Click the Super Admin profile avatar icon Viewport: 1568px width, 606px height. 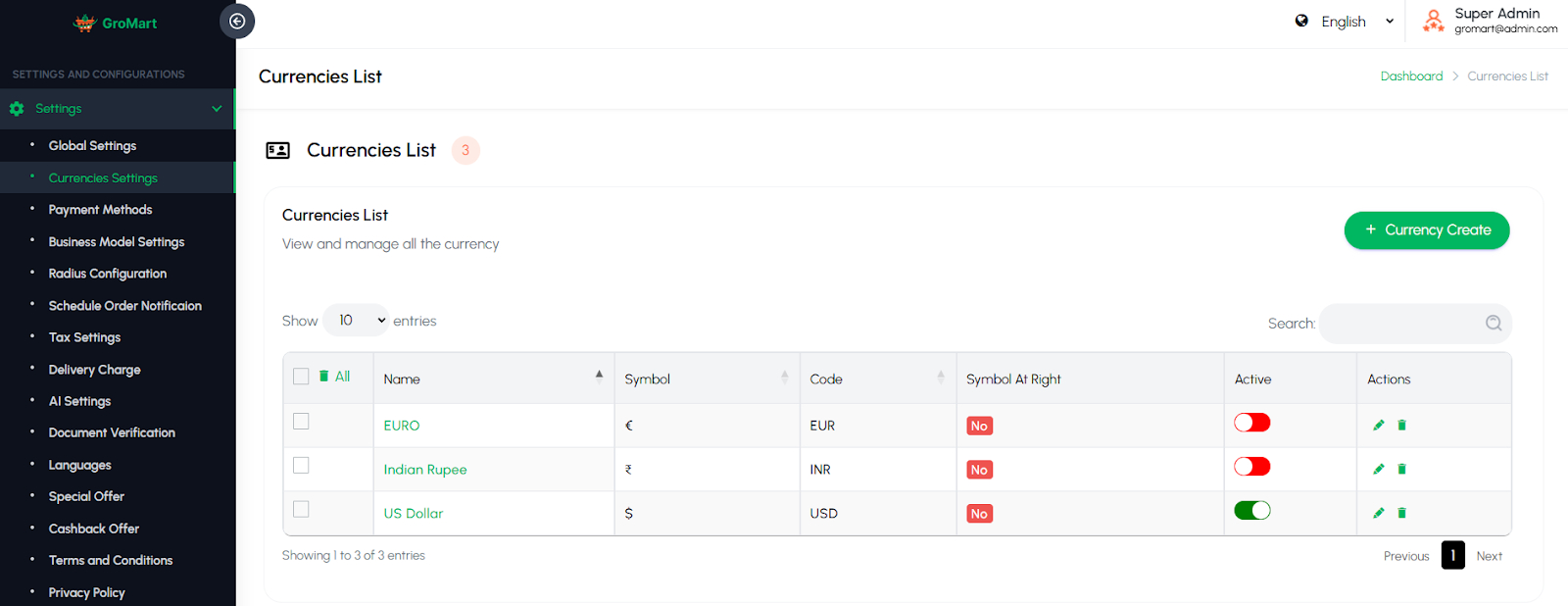1433,21
